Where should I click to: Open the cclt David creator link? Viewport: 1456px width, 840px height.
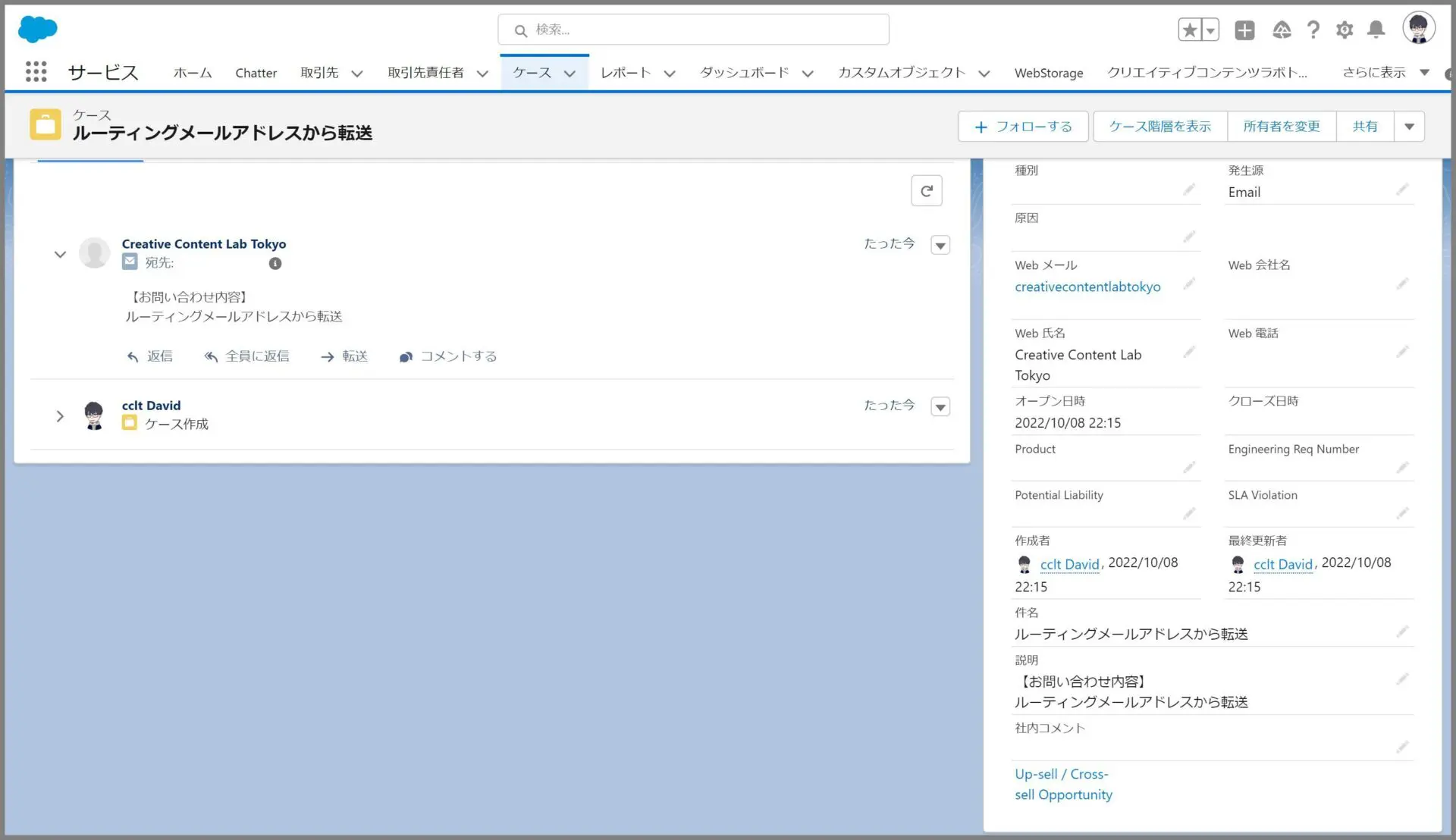pos(1069,564)
